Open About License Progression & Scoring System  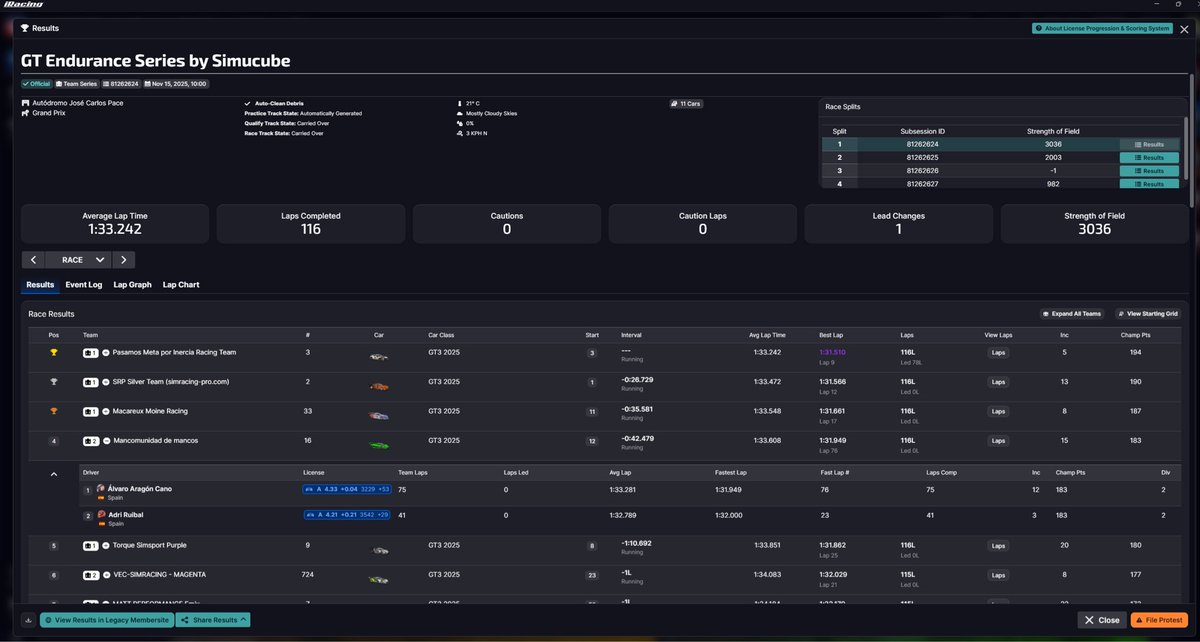tap(1102, 28)
